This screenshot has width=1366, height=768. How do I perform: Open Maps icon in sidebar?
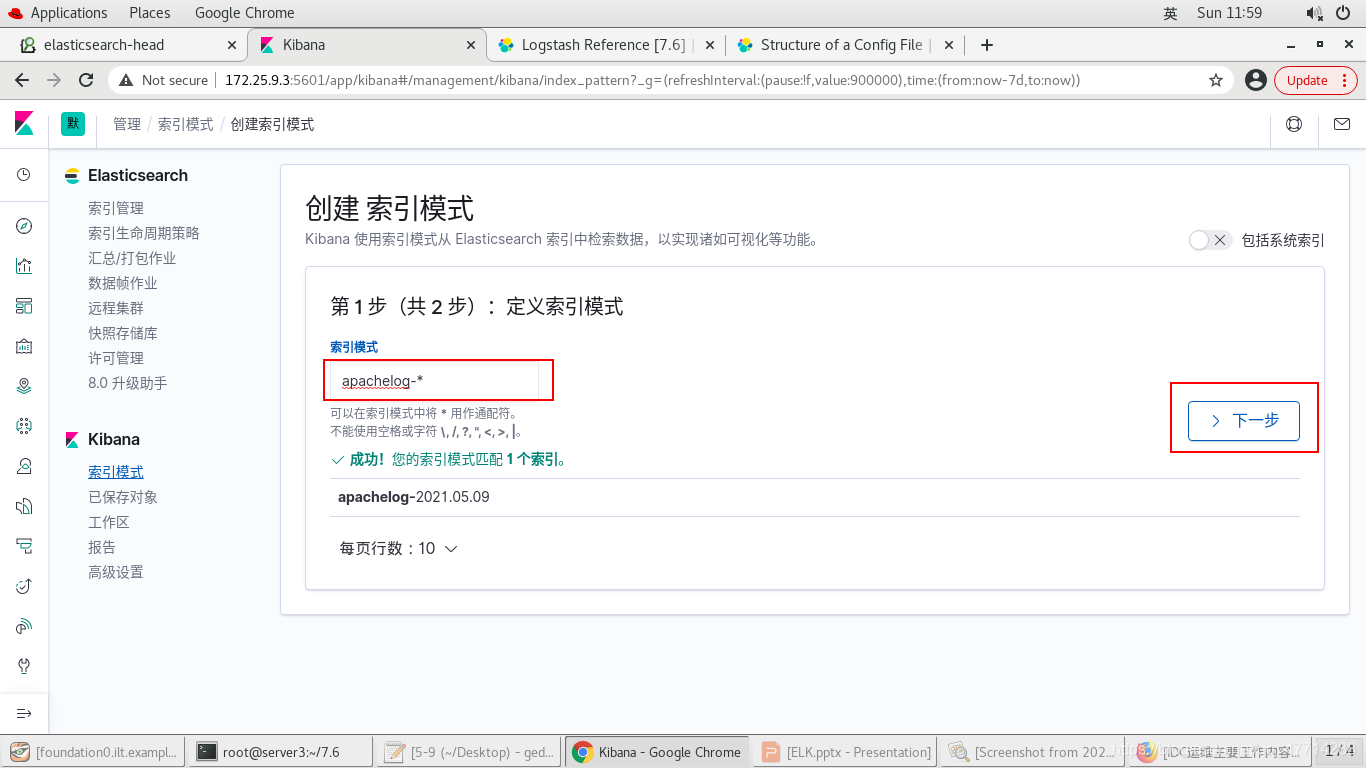pos(24,386)
